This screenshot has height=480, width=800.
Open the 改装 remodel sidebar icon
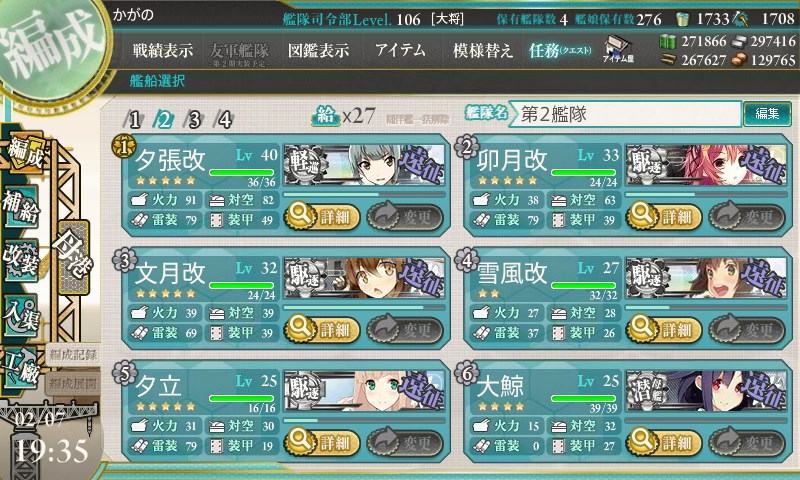click(21, 259)
